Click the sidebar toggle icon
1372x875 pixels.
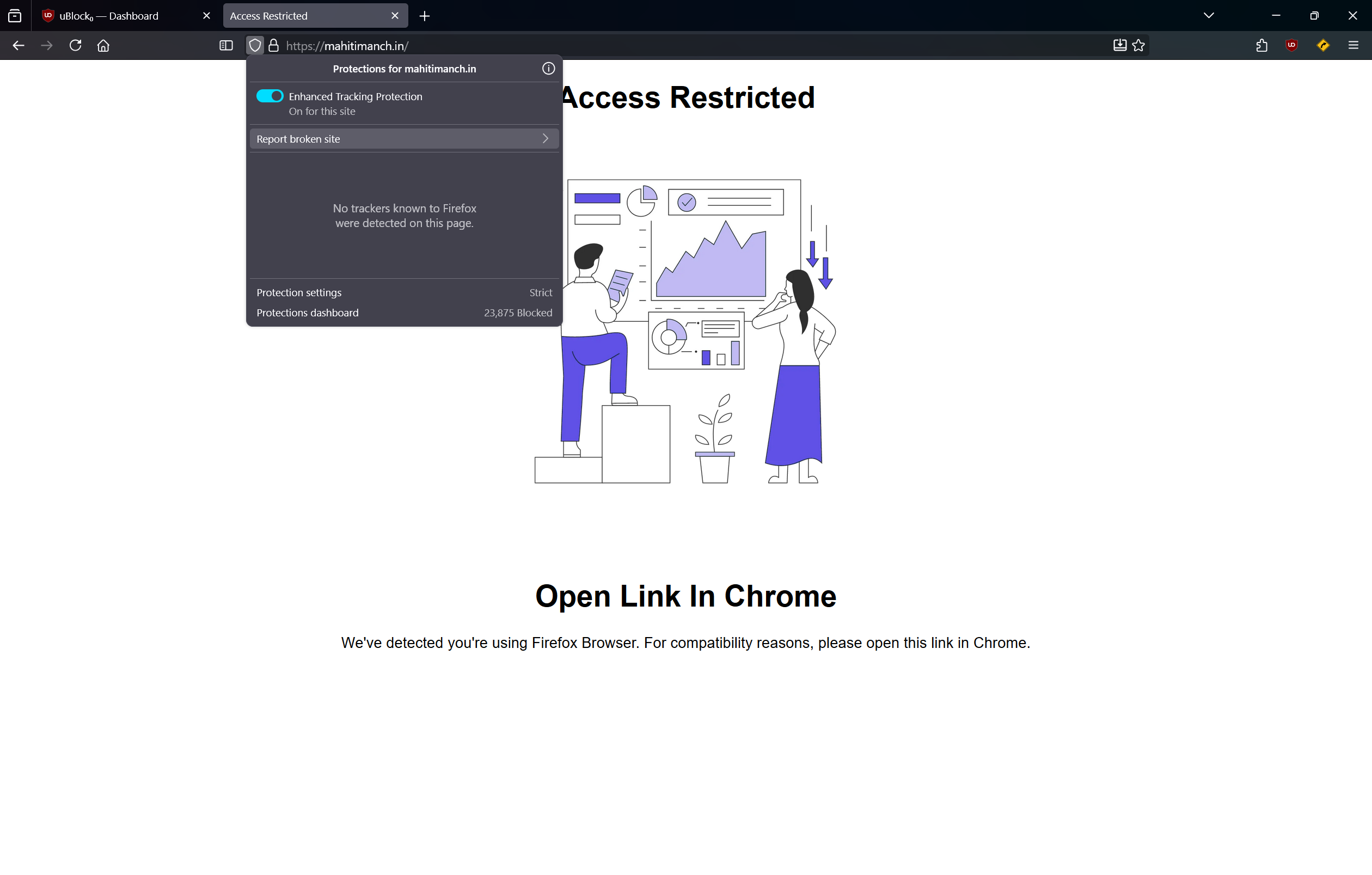click(x=226, y=46)
